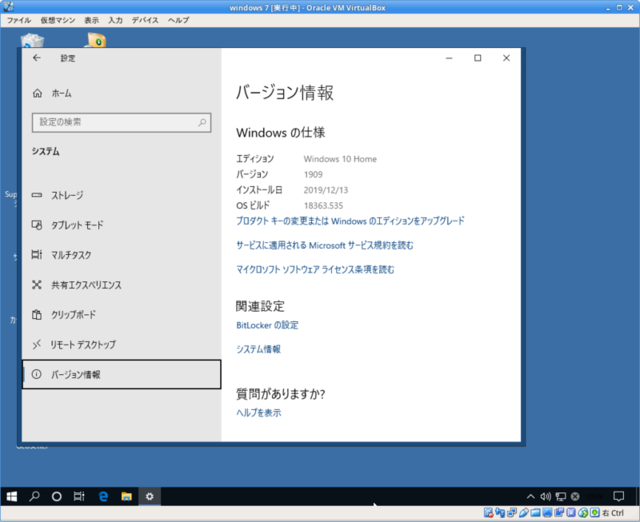Select the version value 1909

coord(313,174)
